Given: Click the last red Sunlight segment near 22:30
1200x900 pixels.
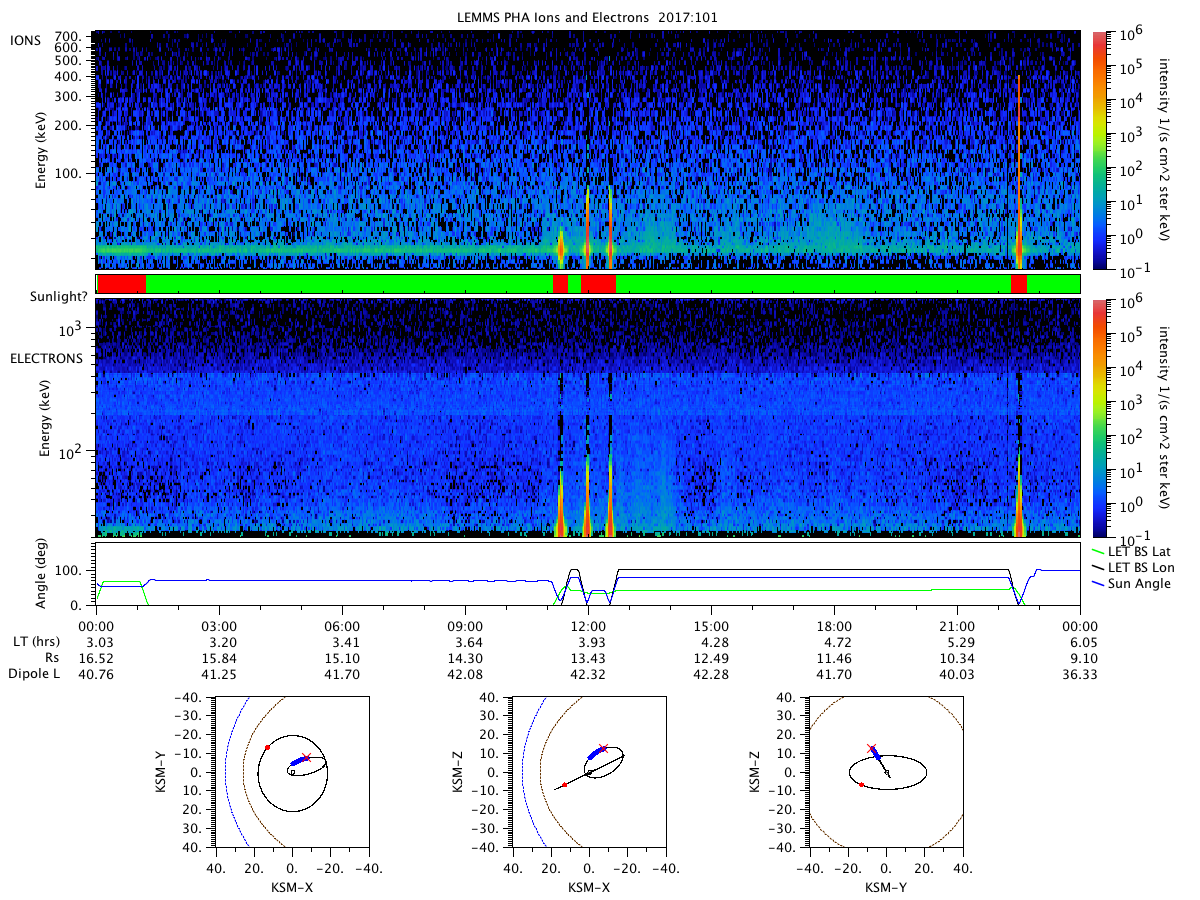Looking at the screenshot, I should click(x=1019, y=284).
